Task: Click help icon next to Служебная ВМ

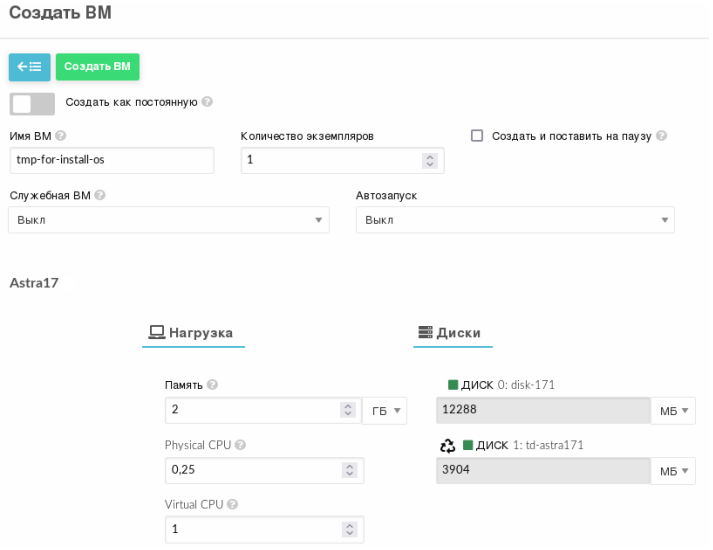Action: click(100, 196)
